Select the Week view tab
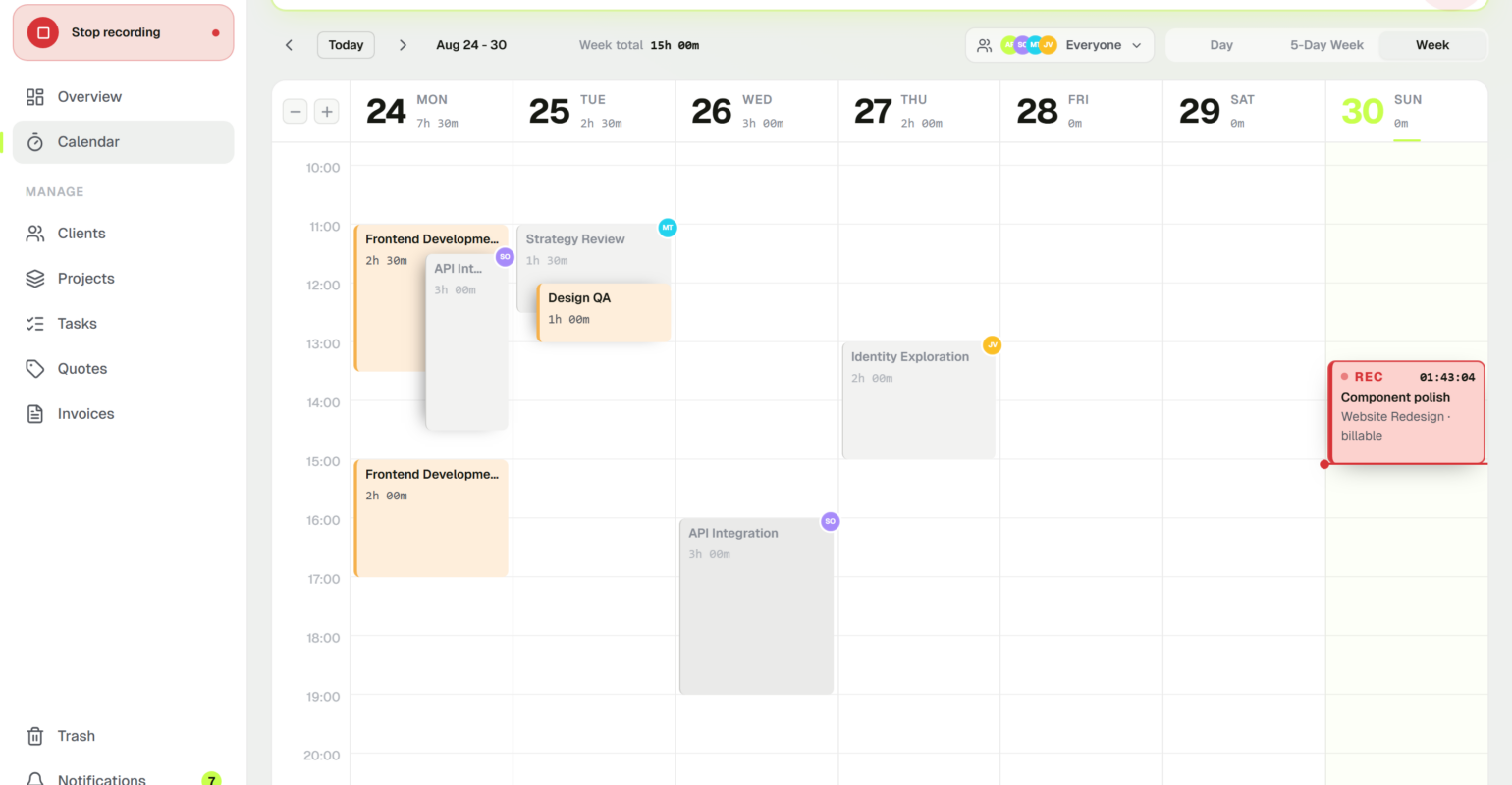The image size is (1512, 785). click(x=1432, y=45)
